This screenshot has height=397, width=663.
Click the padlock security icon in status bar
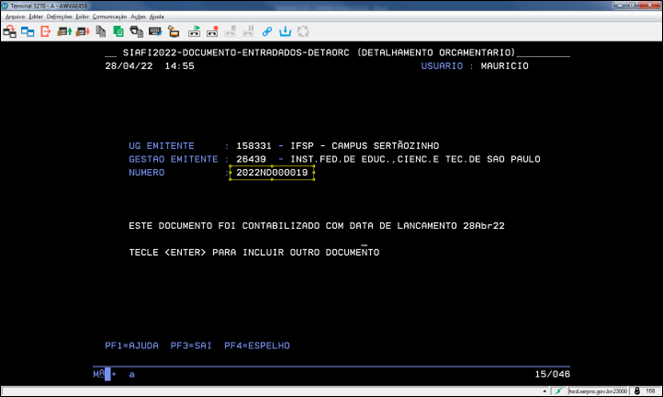point(637,391)
